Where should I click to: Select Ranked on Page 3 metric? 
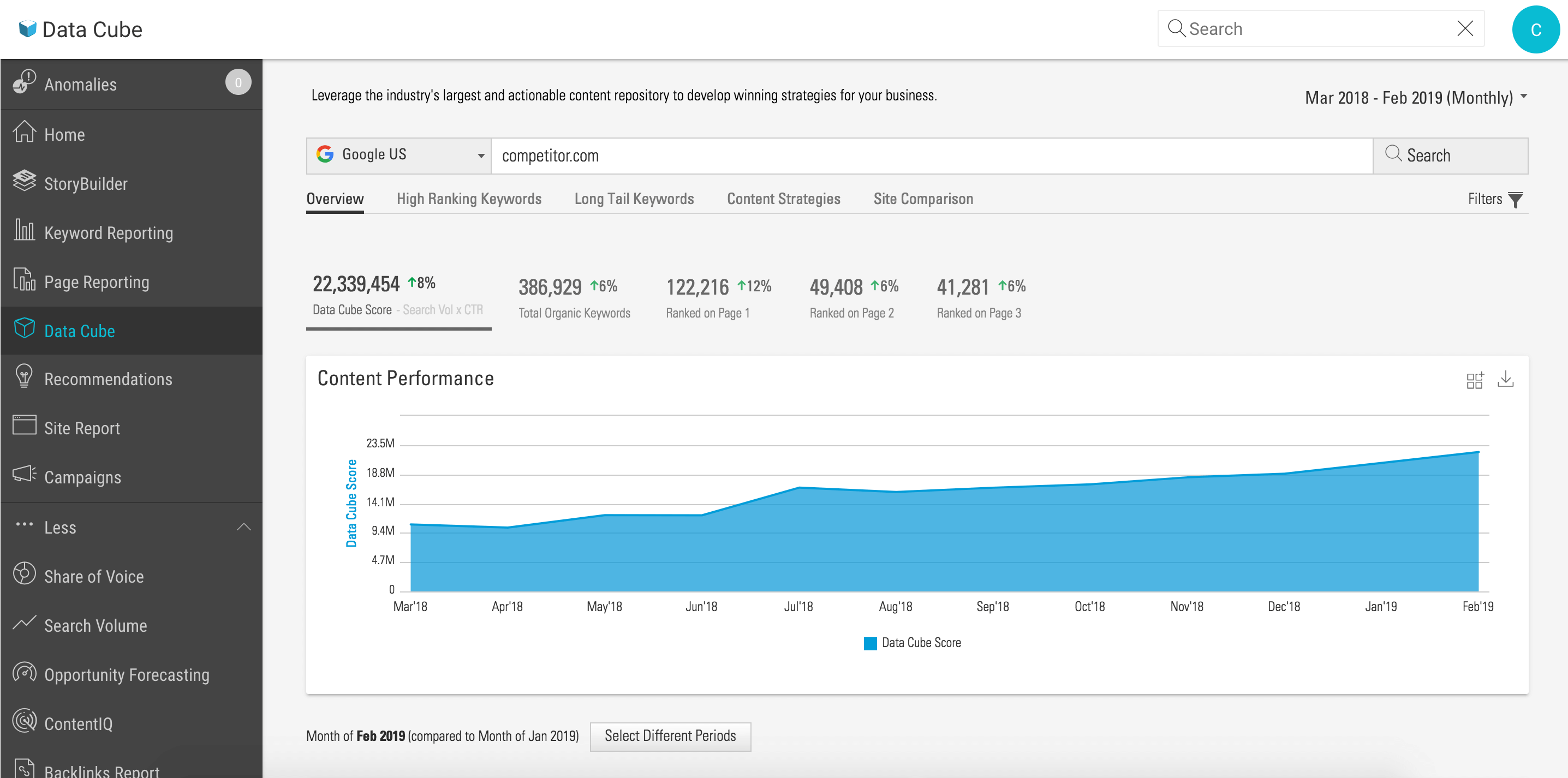981,297
